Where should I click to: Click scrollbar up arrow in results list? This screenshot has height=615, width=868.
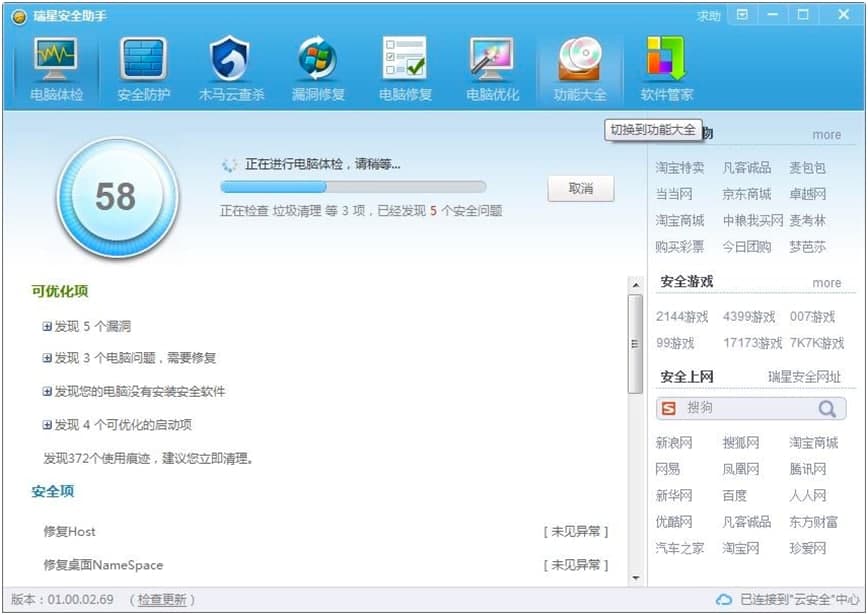click(636, 285)
